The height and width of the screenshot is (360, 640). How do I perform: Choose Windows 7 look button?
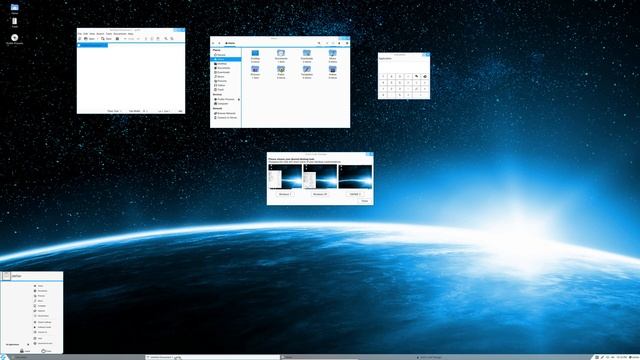[284, 194]
